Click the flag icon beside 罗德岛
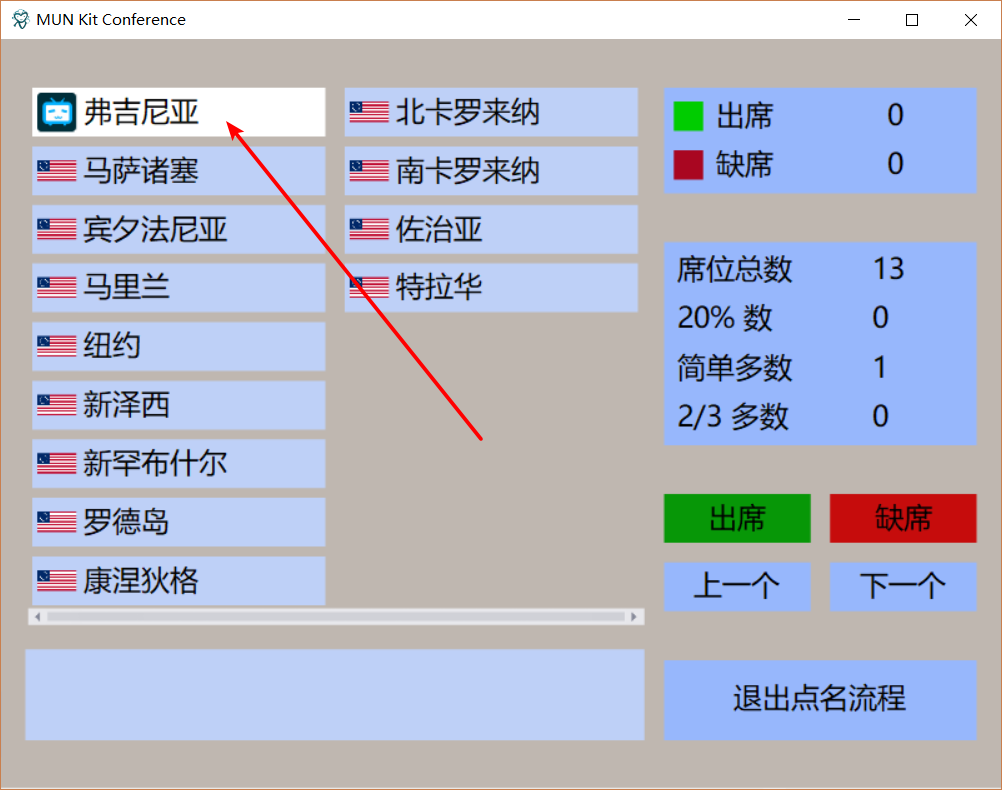 pyautogui.click(x=55, y=521)
